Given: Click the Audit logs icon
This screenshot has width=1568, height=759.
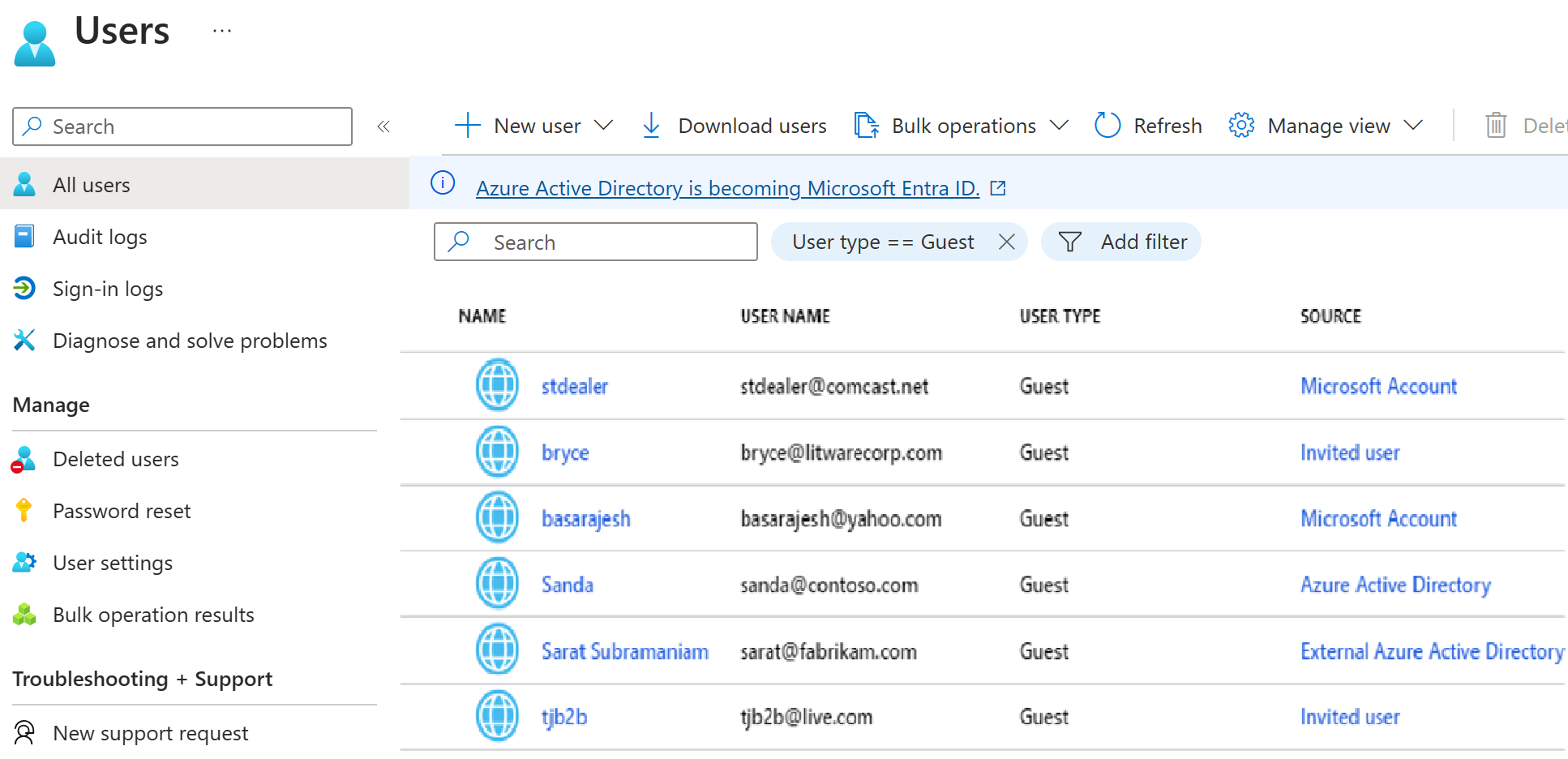Looking at the screenshot, I should [24, 237].
